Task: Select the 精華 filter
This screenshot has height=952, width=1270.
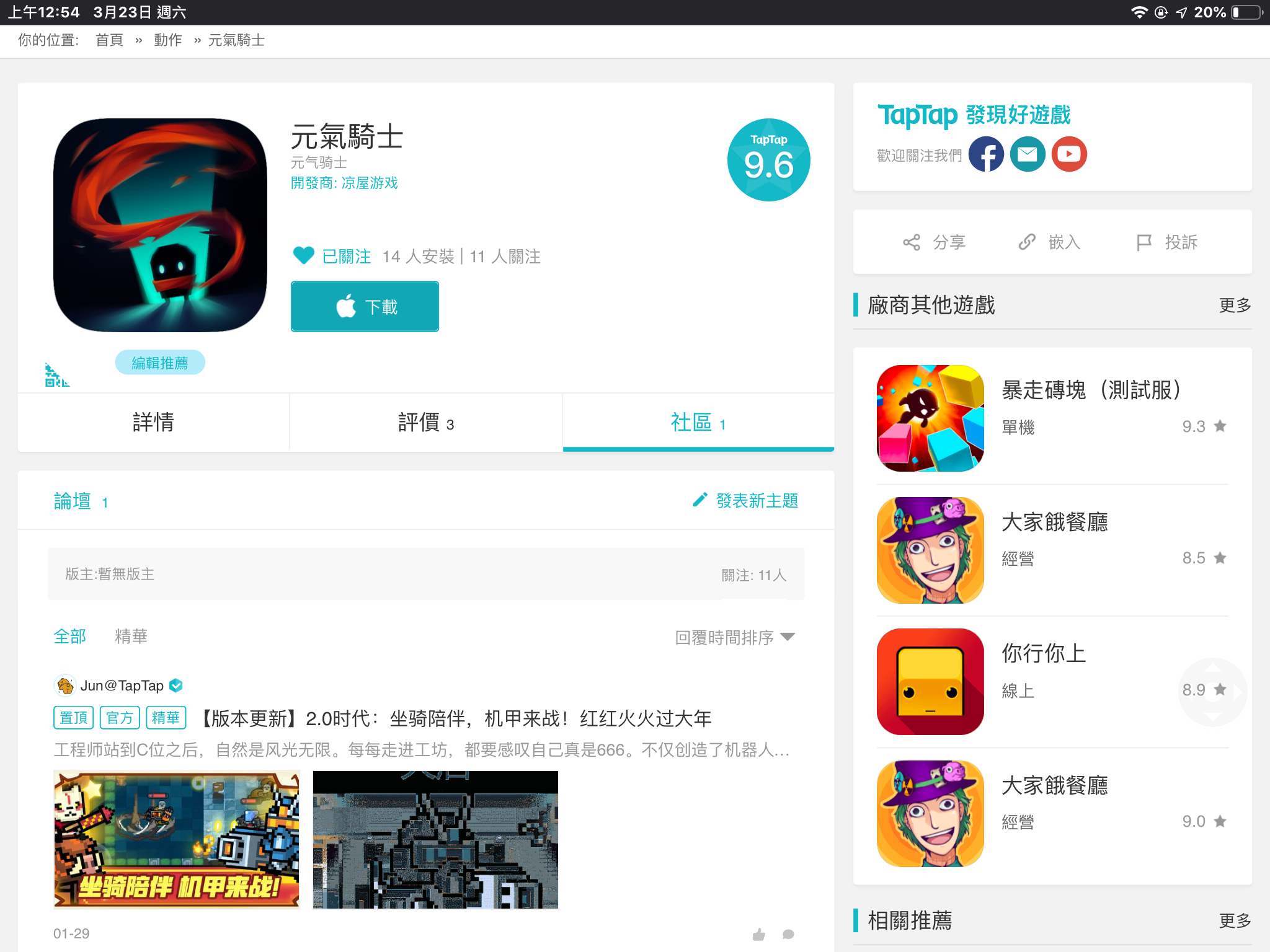Action: pyautogui.click(x=131, y=637)
